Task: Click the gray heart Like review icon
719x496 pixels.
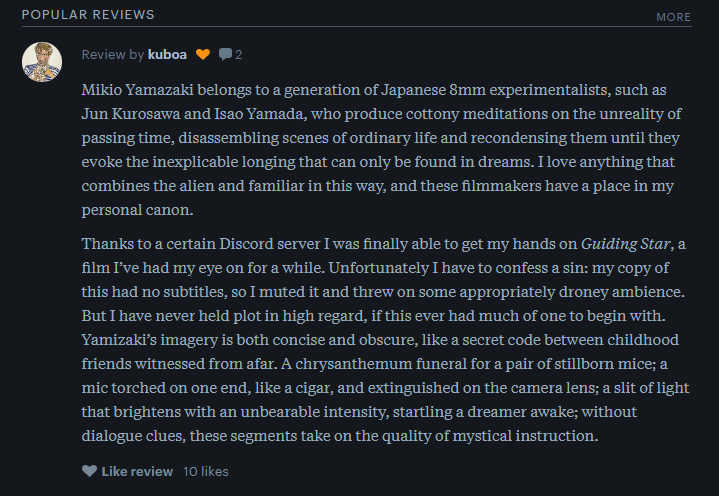Action: click(x=89, y=471)
